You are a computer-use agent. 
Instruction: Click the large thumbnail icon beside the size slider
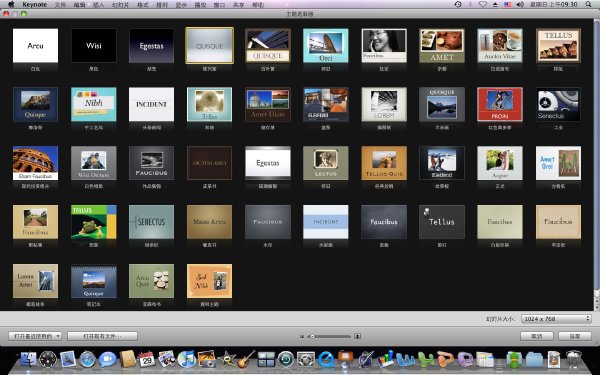[x=357, y=336]
